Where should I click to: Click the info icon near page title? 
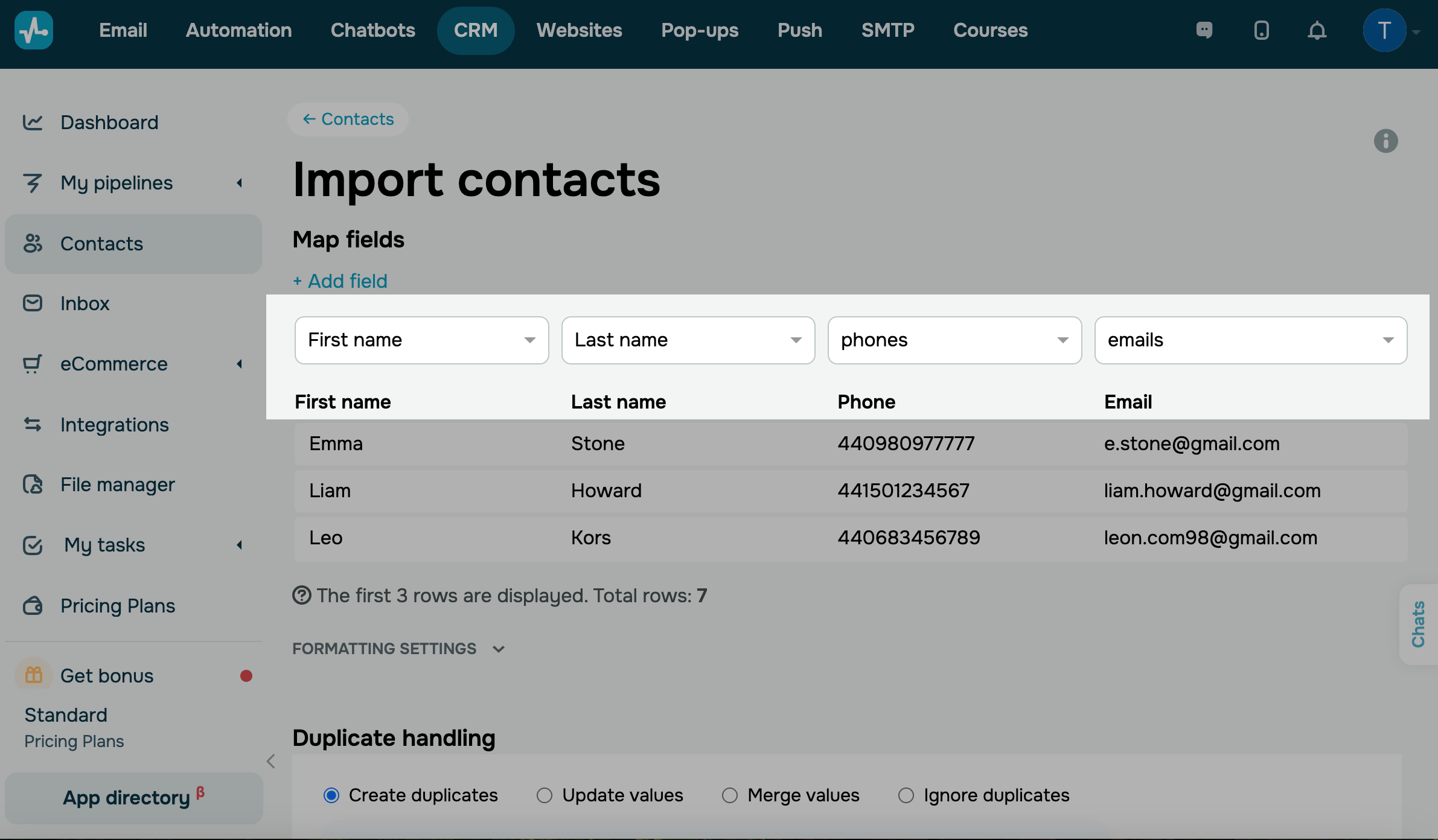[x=1385, y=141]
